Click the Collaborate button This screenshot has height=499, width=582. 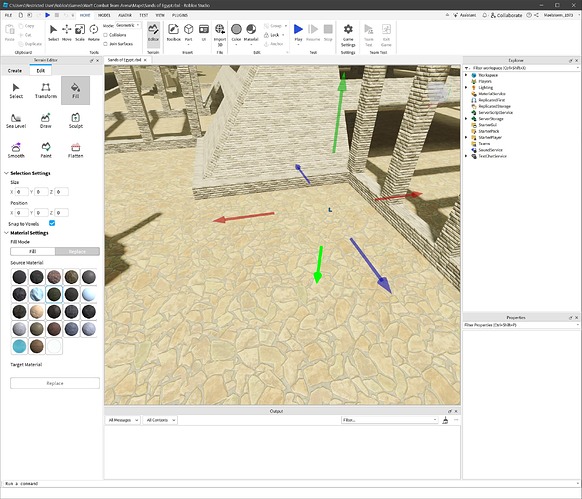(x=506, y=15)
